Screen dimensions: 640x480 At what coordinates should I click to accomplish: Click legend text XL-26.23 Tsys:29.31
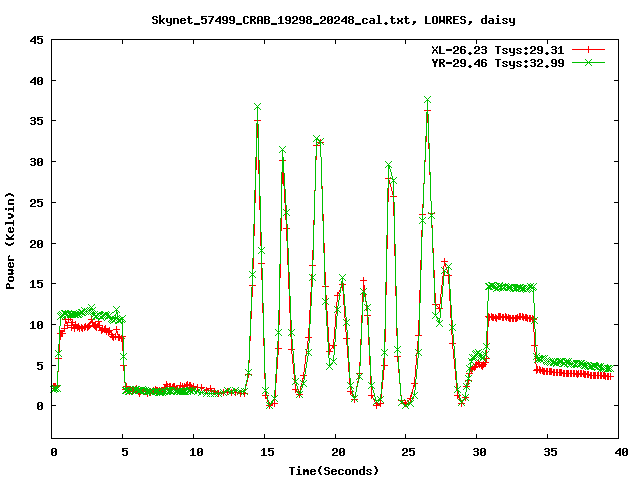pyautogui.click(x=498, y=50)
